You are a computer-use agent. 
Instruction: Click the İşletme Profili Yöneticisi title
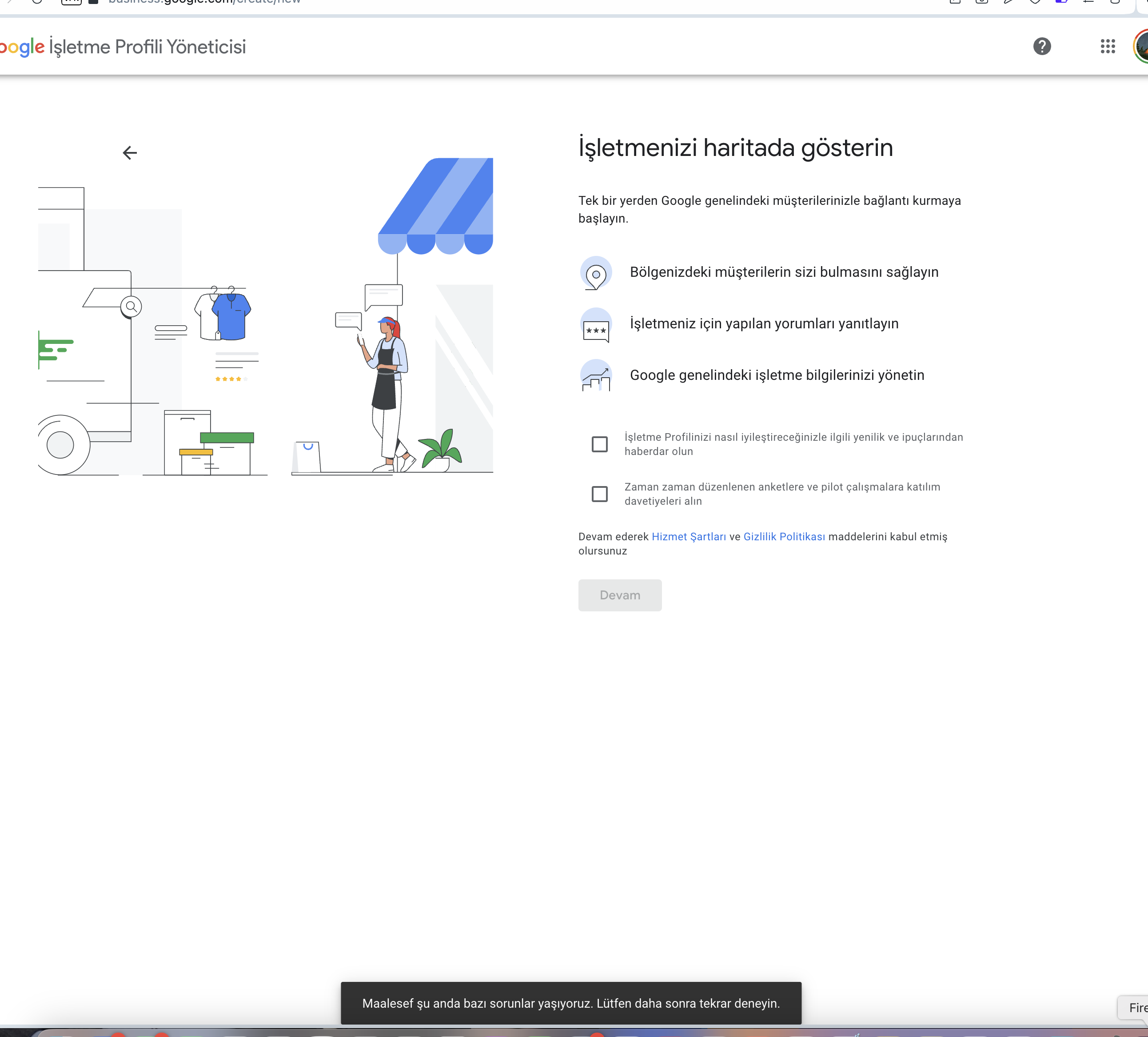147,47
